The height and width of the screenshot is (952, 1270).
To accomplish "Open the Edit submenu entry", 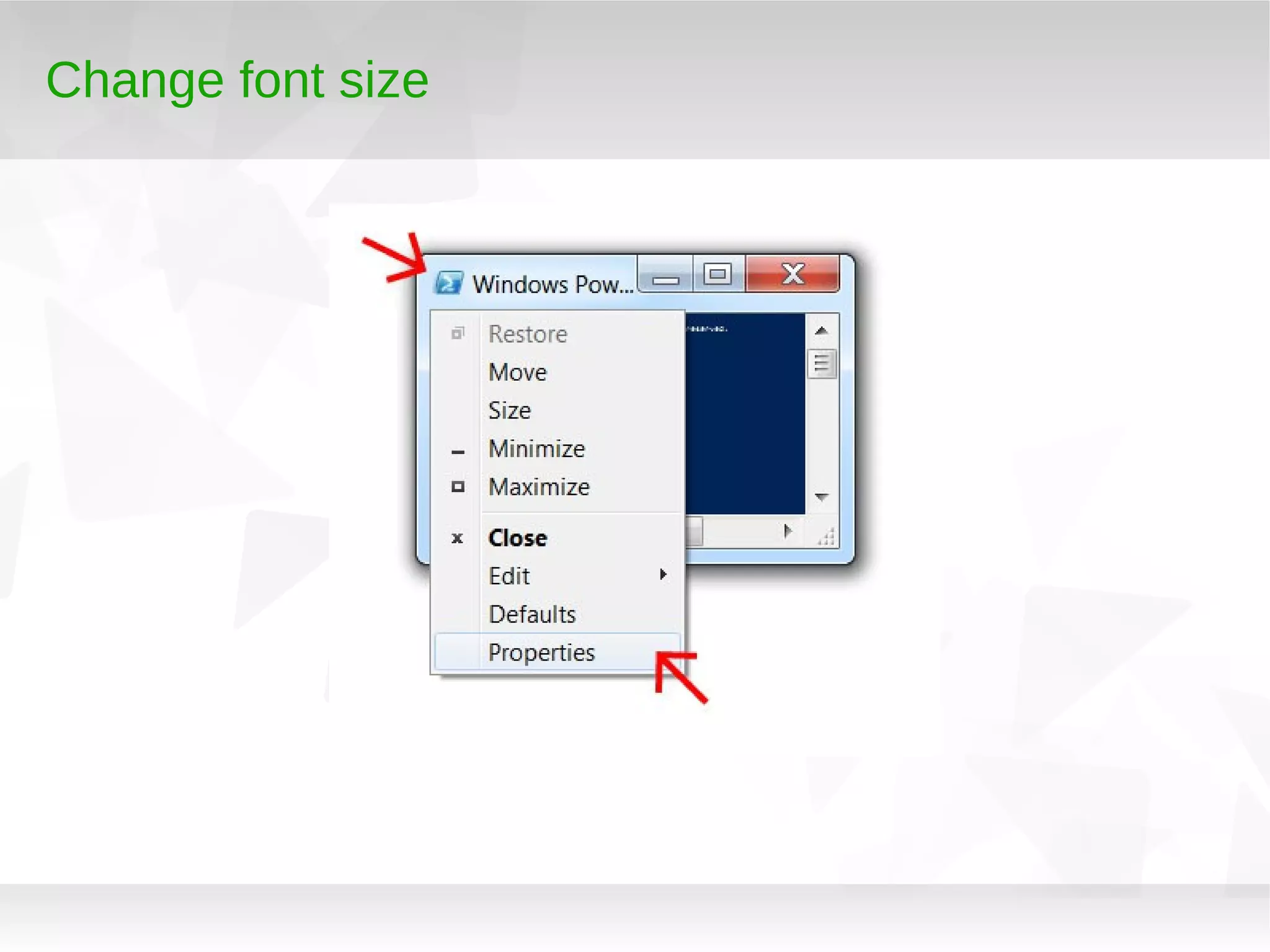I will click(557, 576).
